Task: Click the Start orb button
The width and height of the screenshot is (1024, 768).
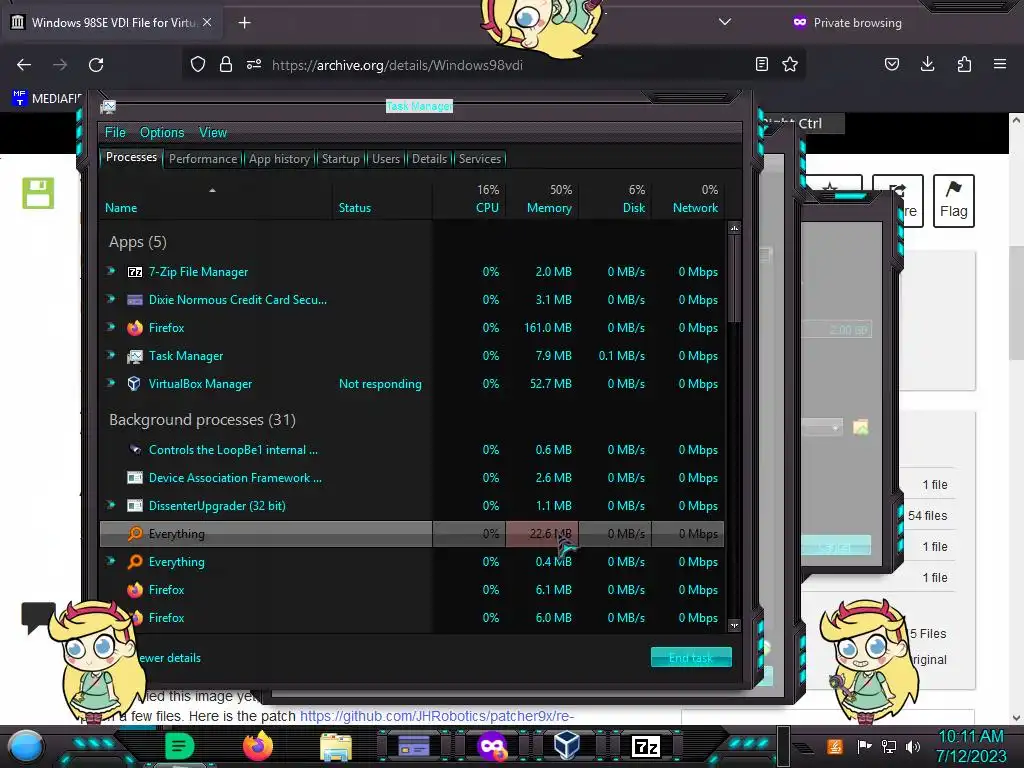Action: [x=25, y=746]
